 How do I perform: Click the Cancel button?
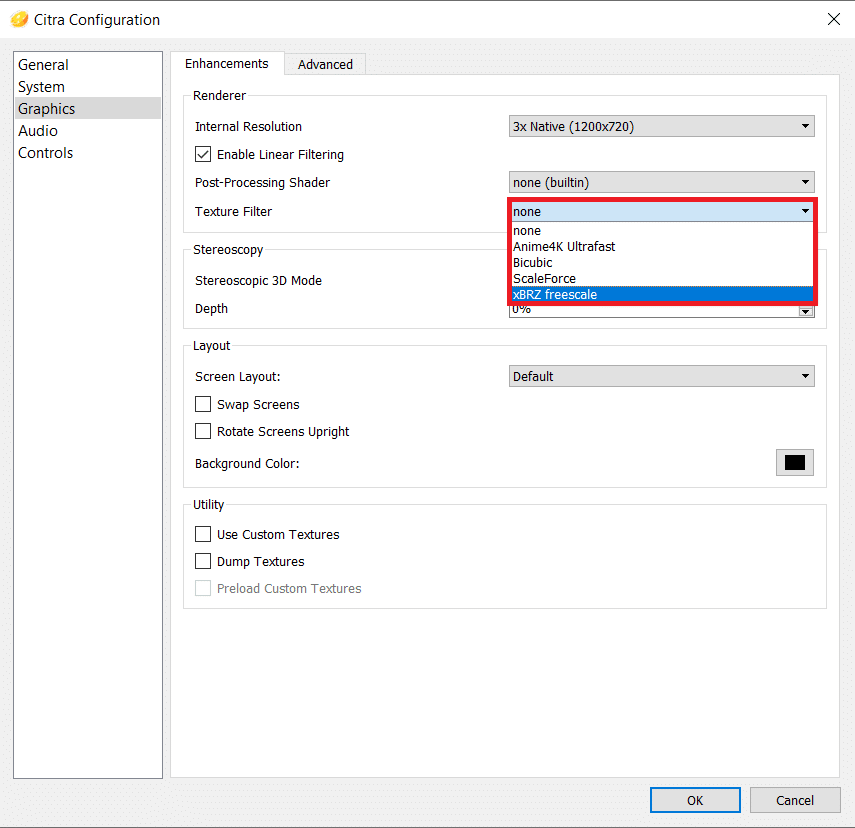coord(795,800)
